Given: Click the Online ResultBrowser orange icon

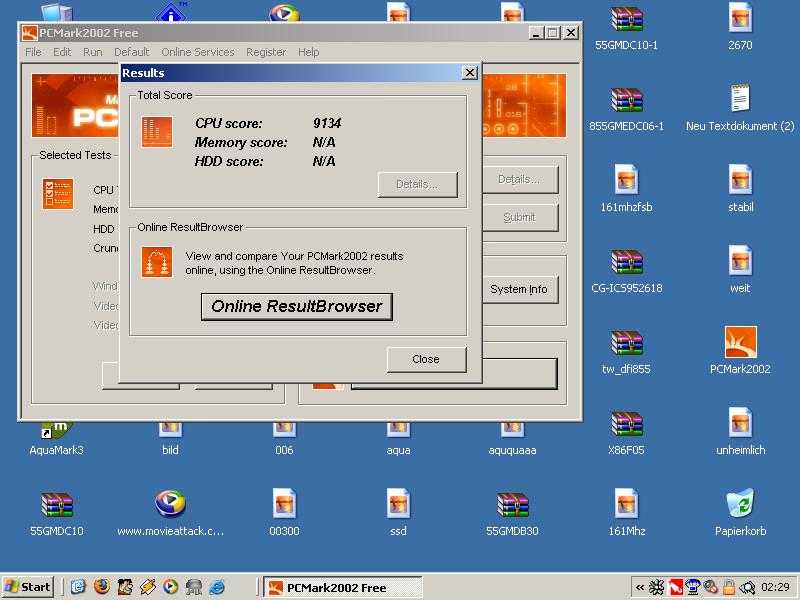Looking at the screenshot, I should tap(157, 262).
